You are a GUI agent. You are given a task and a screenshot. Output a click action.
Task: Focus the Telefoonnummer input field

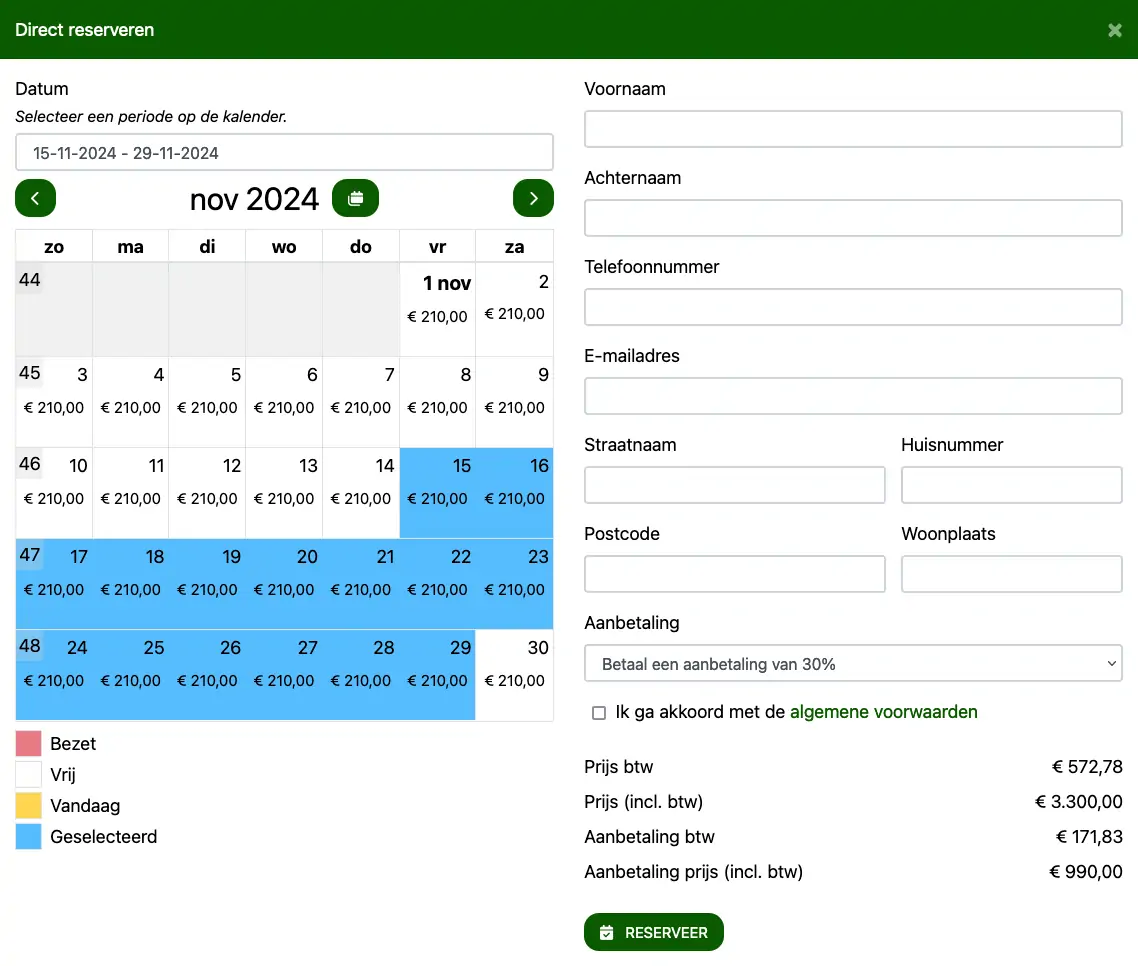(x=853, y=307)
